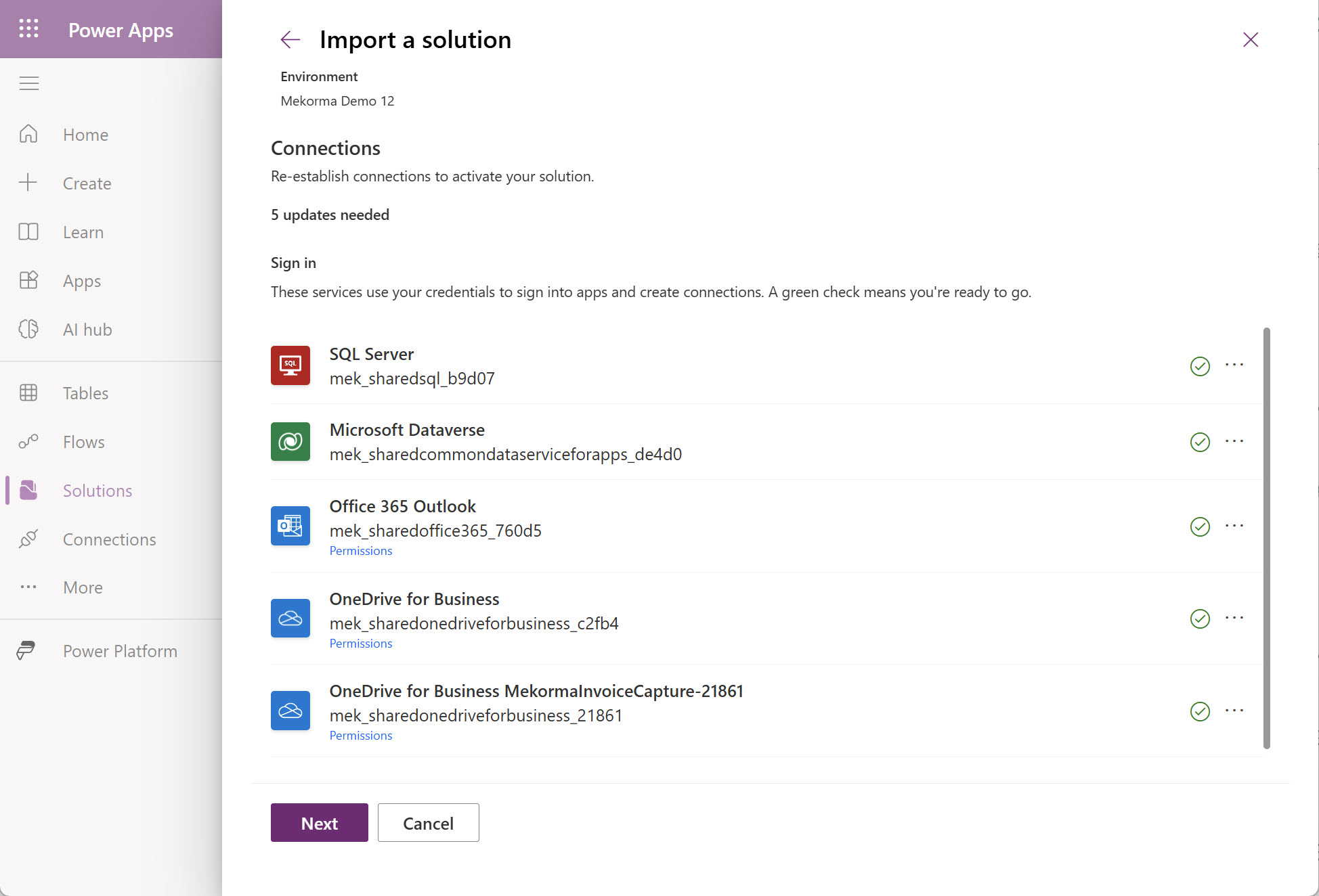1319x896 pixels.
Task: Open AI hub label in sidebar
Action: click(x=87, y=330)
